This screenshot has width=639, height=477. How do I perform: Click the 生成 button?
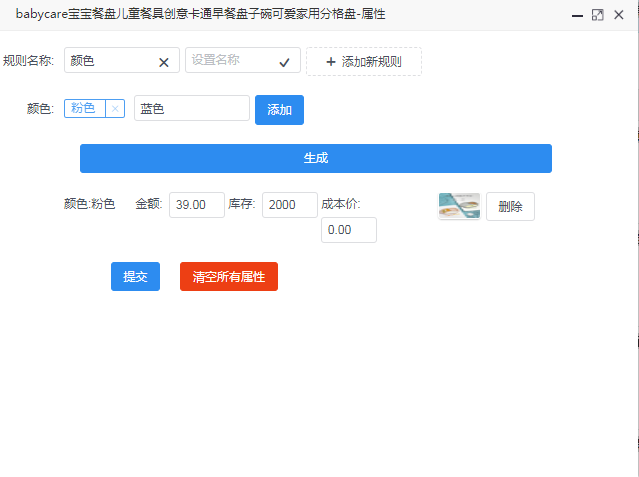click(316, 158)
